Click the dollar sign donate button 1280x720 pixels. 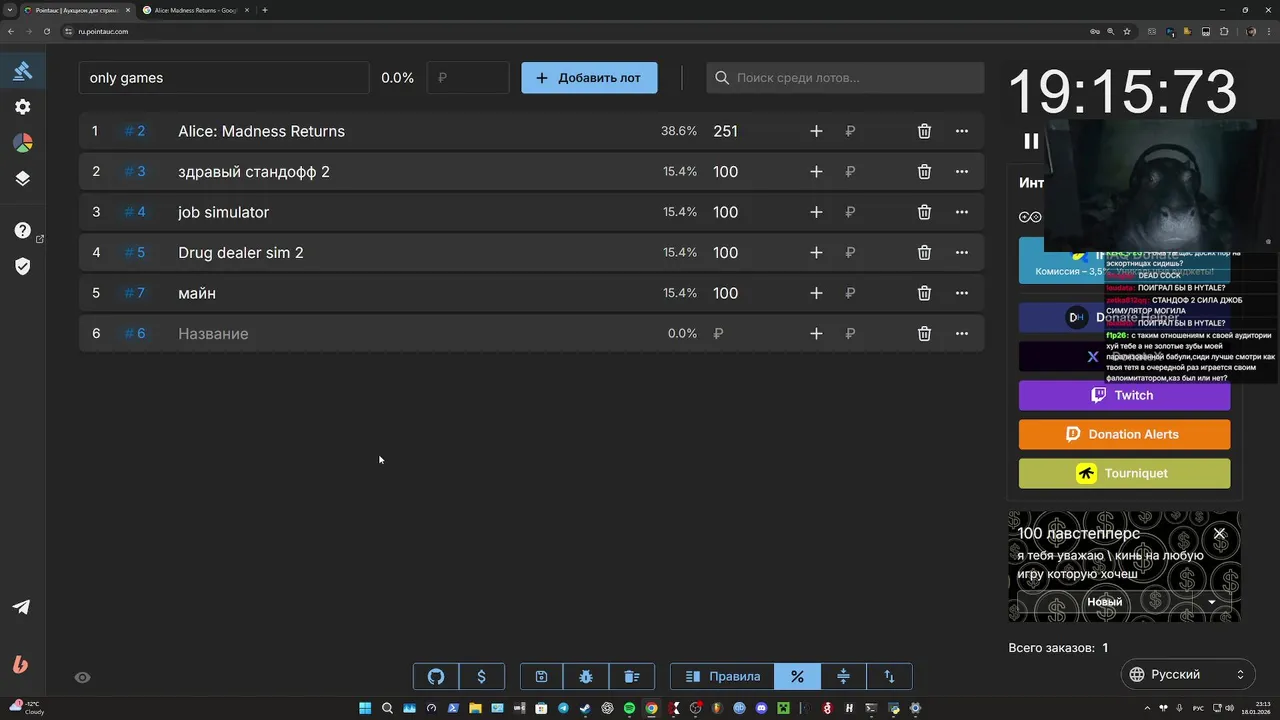(x=481, y=676)
